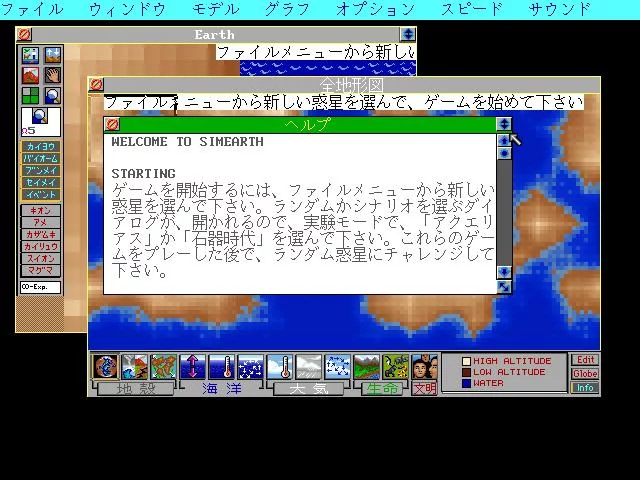Toggle the スイオン water temperature display
640x480 pixels.
coord(41,259)
